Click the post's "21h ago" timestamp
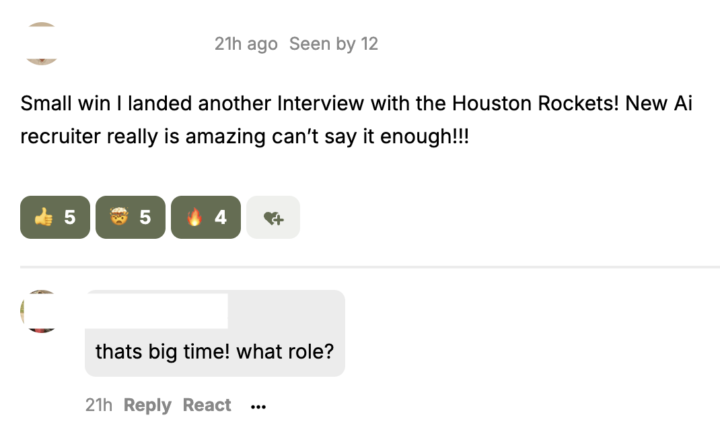720x444 pixels. [246, 44]
